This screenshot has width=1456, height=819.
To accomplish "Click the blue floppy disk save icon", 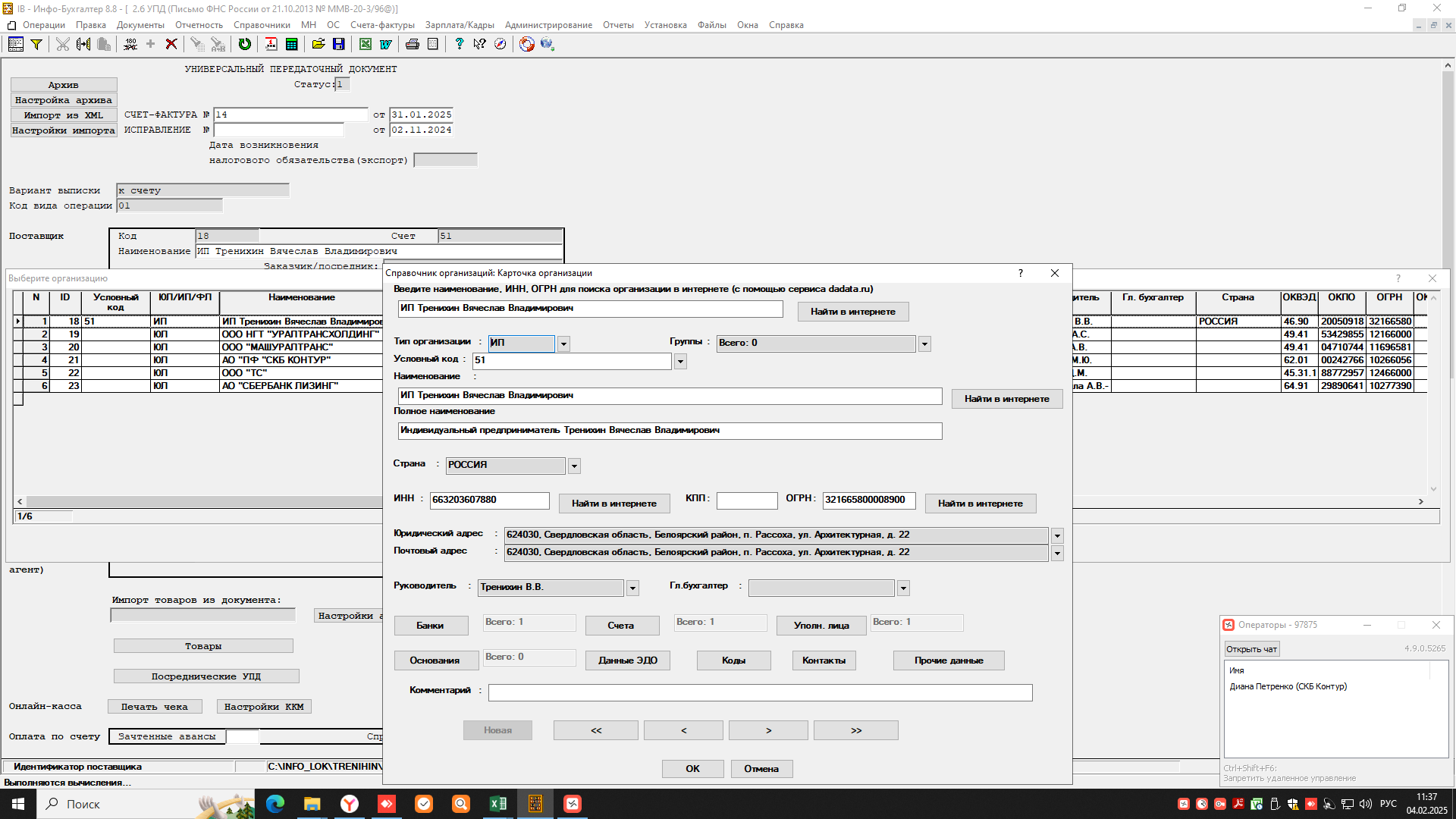I will (x=339, y=44).
